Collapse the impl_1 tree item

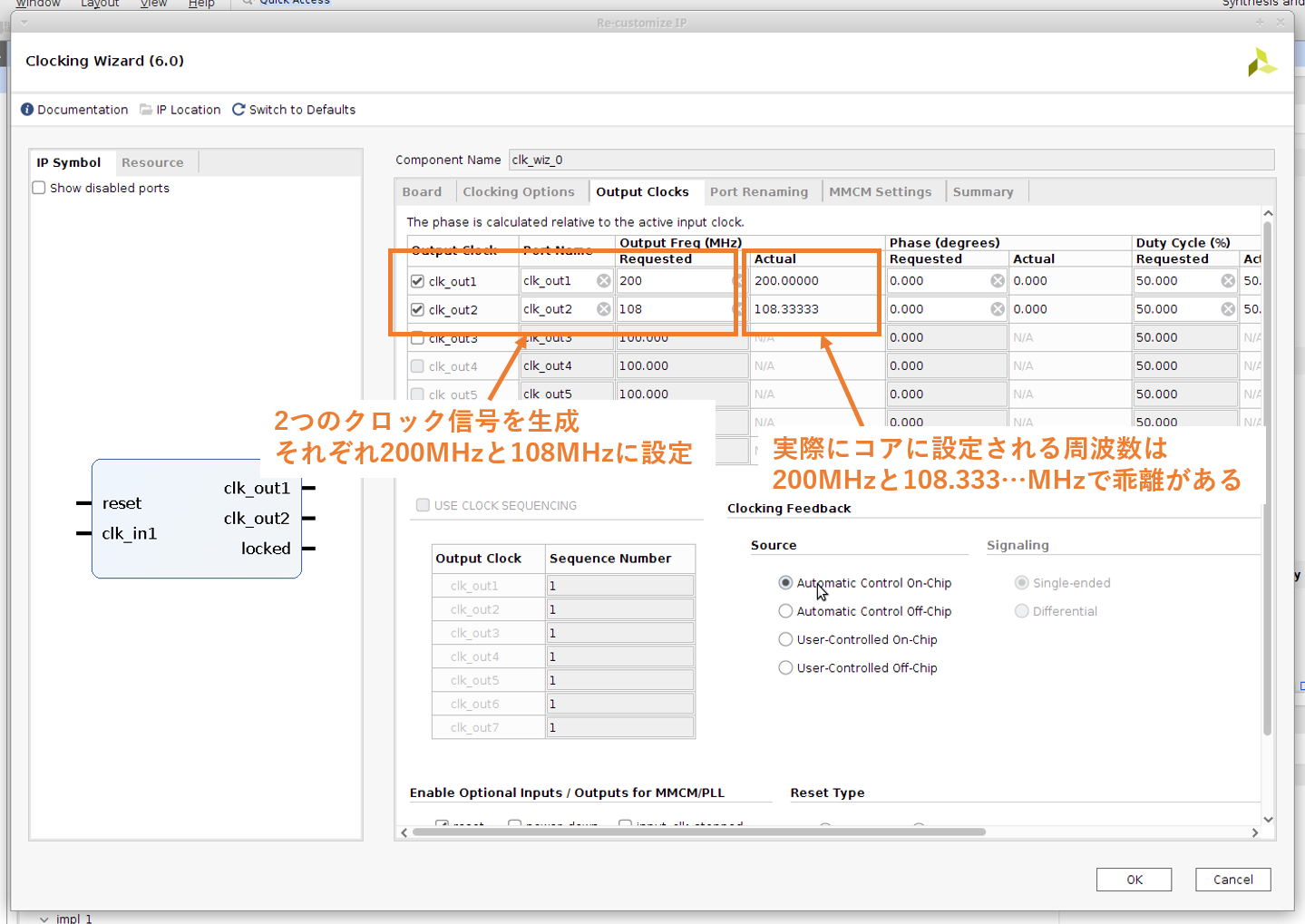[x=44, y=919]
